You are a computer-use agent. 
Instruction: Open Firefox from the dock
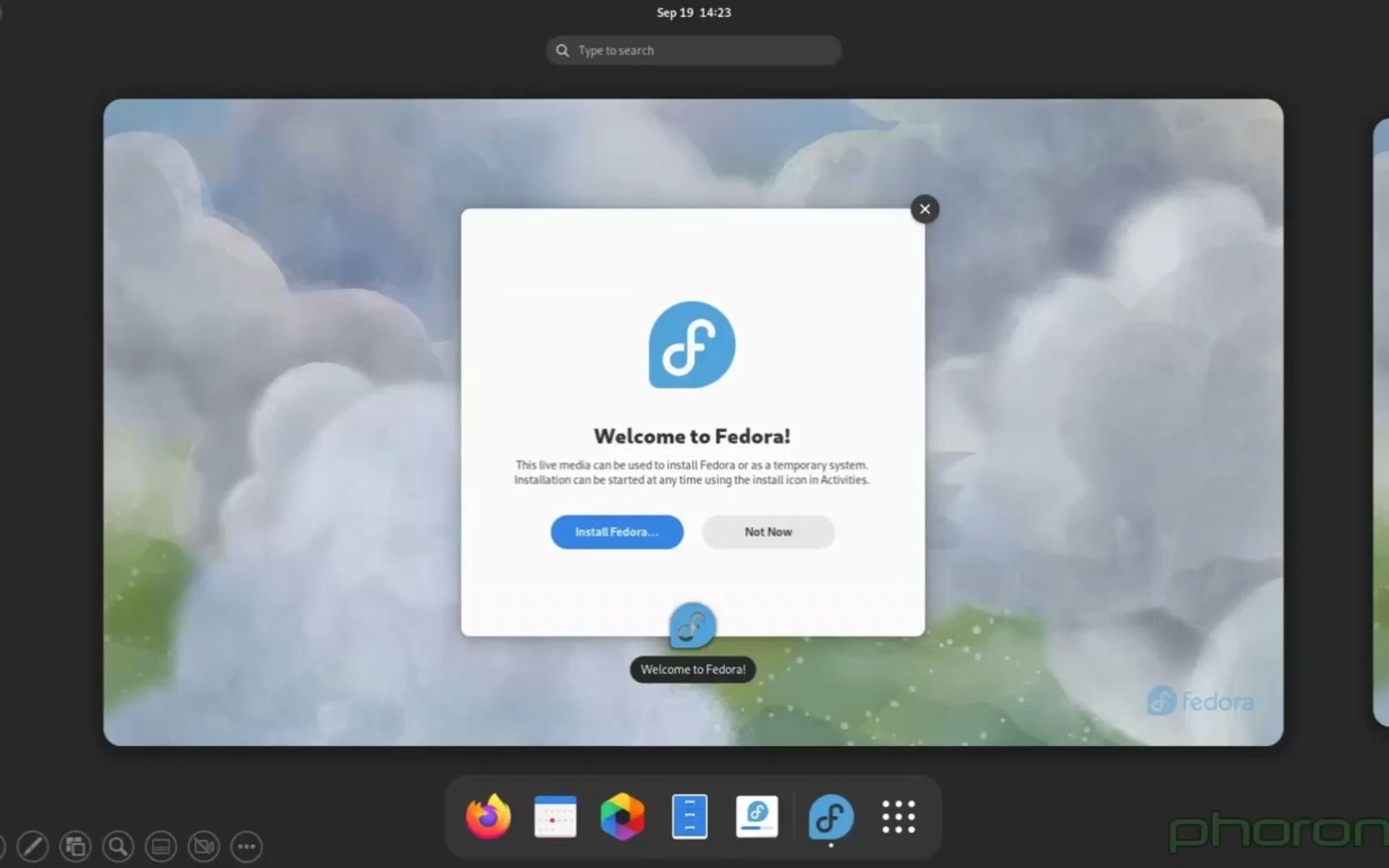click(488, 817)
